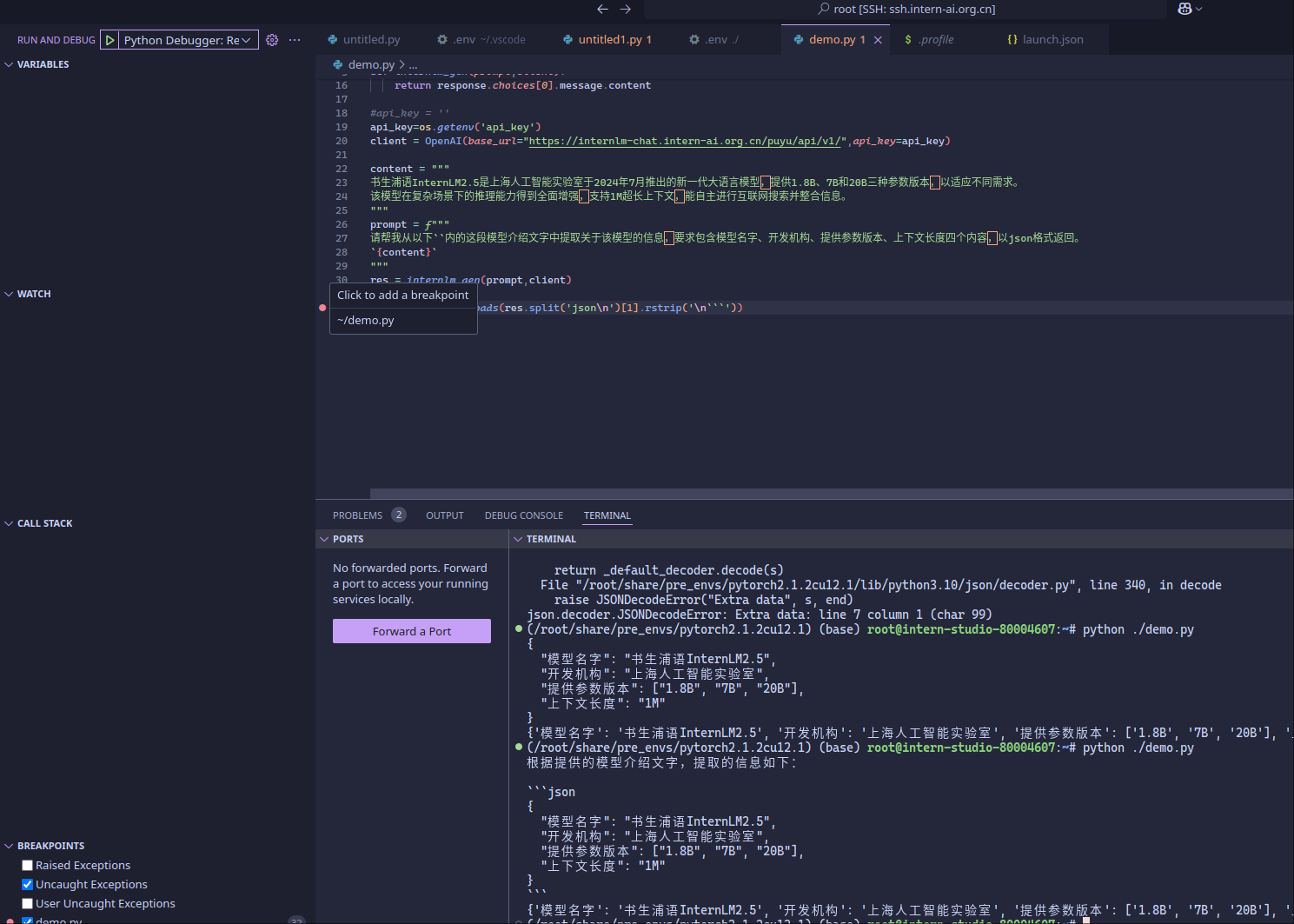Click the breadcrumb ellipsis after demo.py
The height and width of the screenshot is (924, 1294).
pyautogui.click(x=413, y=65)
